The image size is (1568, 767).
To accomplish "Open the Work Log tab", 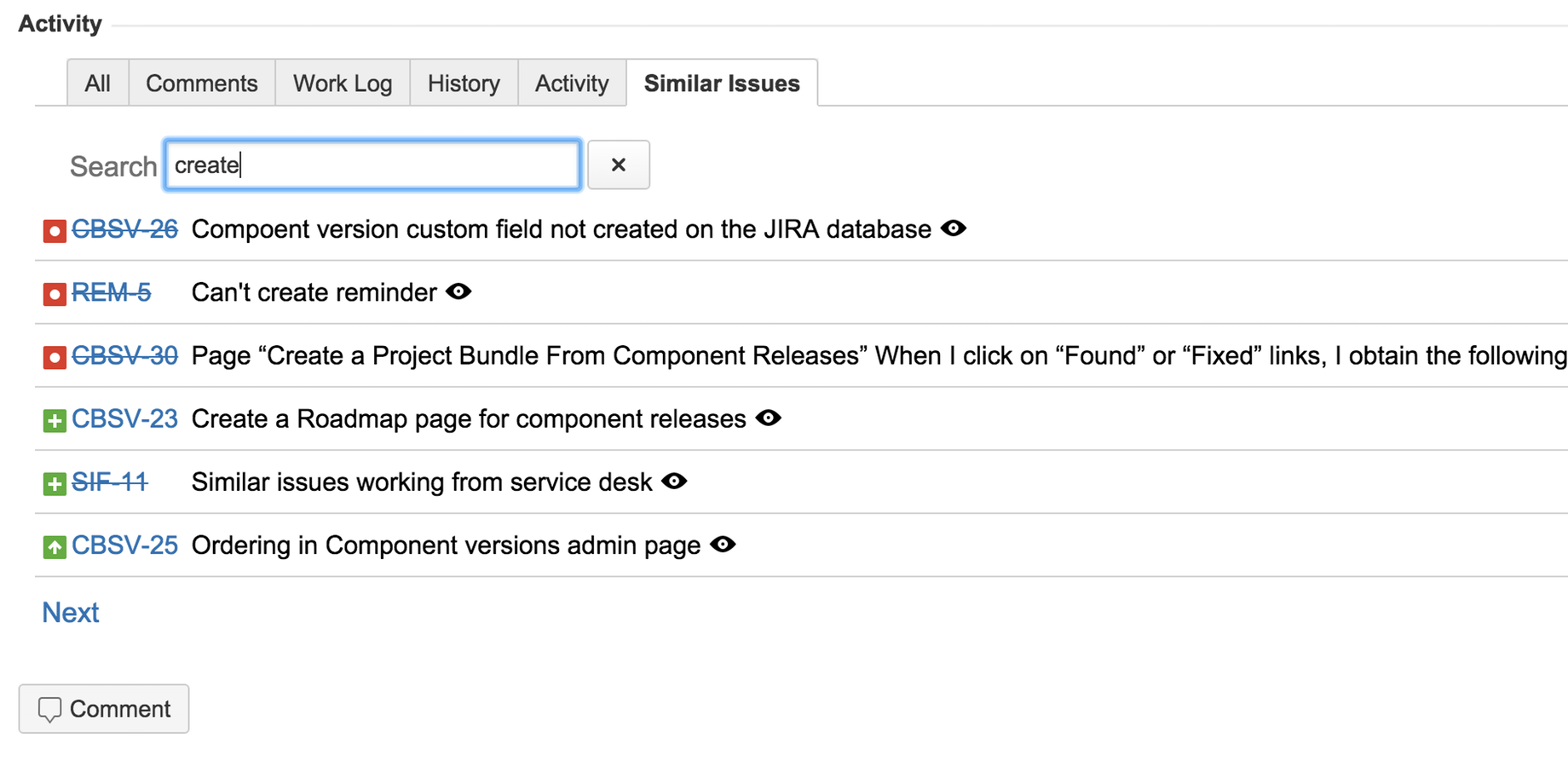I will pos(343,83).
